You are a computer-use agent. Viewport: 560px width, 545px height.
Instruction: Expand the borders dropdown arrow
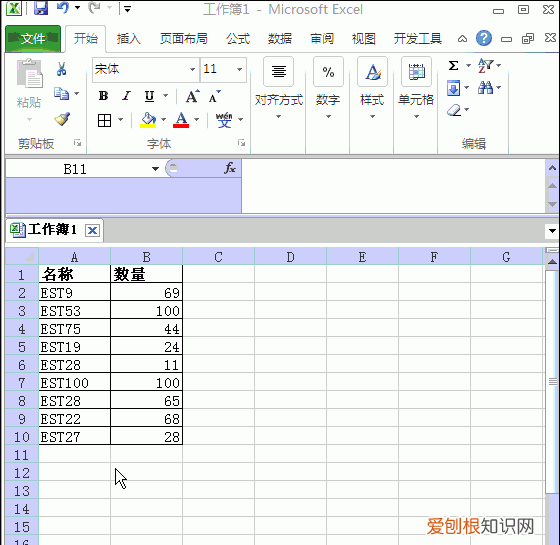pyautogui.click(x=121, y=120)
